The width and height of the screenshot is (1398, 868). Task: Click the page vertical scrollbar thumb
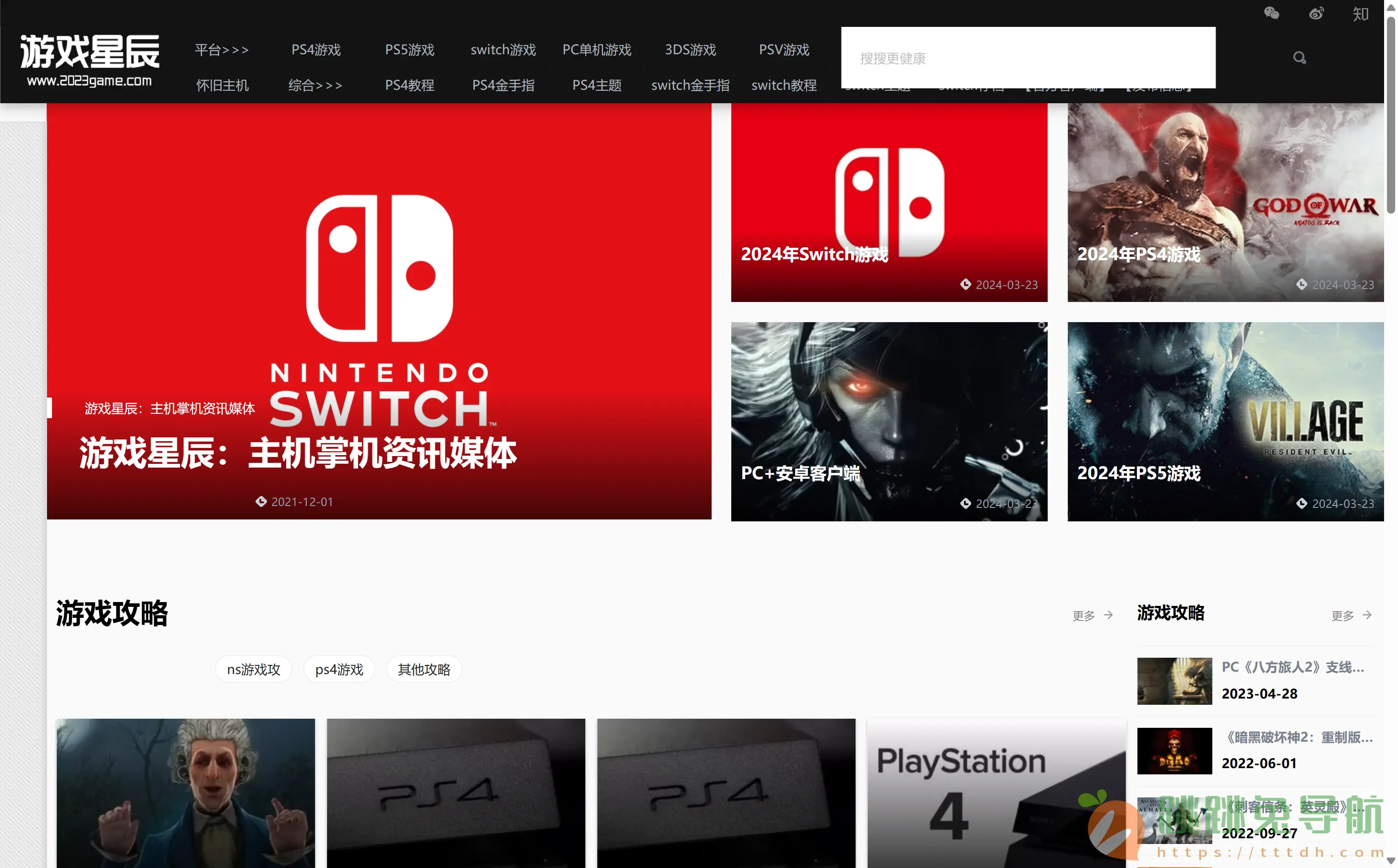(x=1391, y=115)
